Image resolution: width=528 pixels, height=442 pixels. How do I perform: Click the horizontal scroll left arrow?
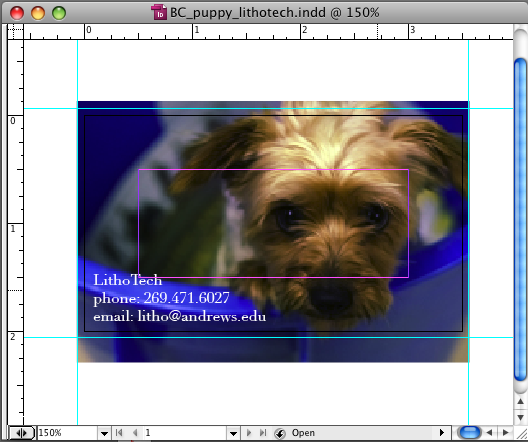[490, 433]
